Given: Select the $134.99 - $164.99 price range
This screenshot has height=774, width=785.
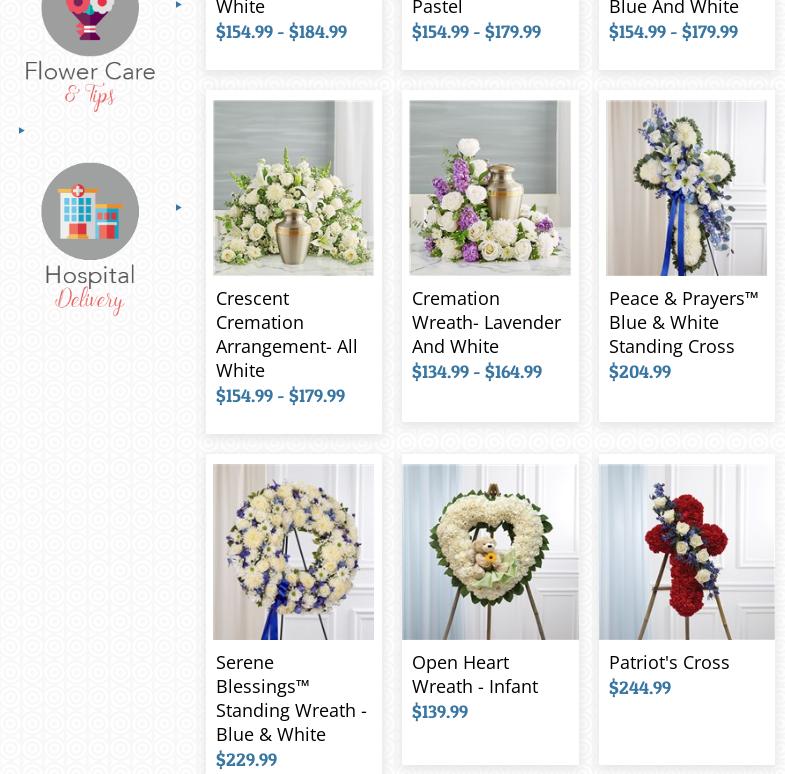Looking at the screenshot, I should 477,371.
